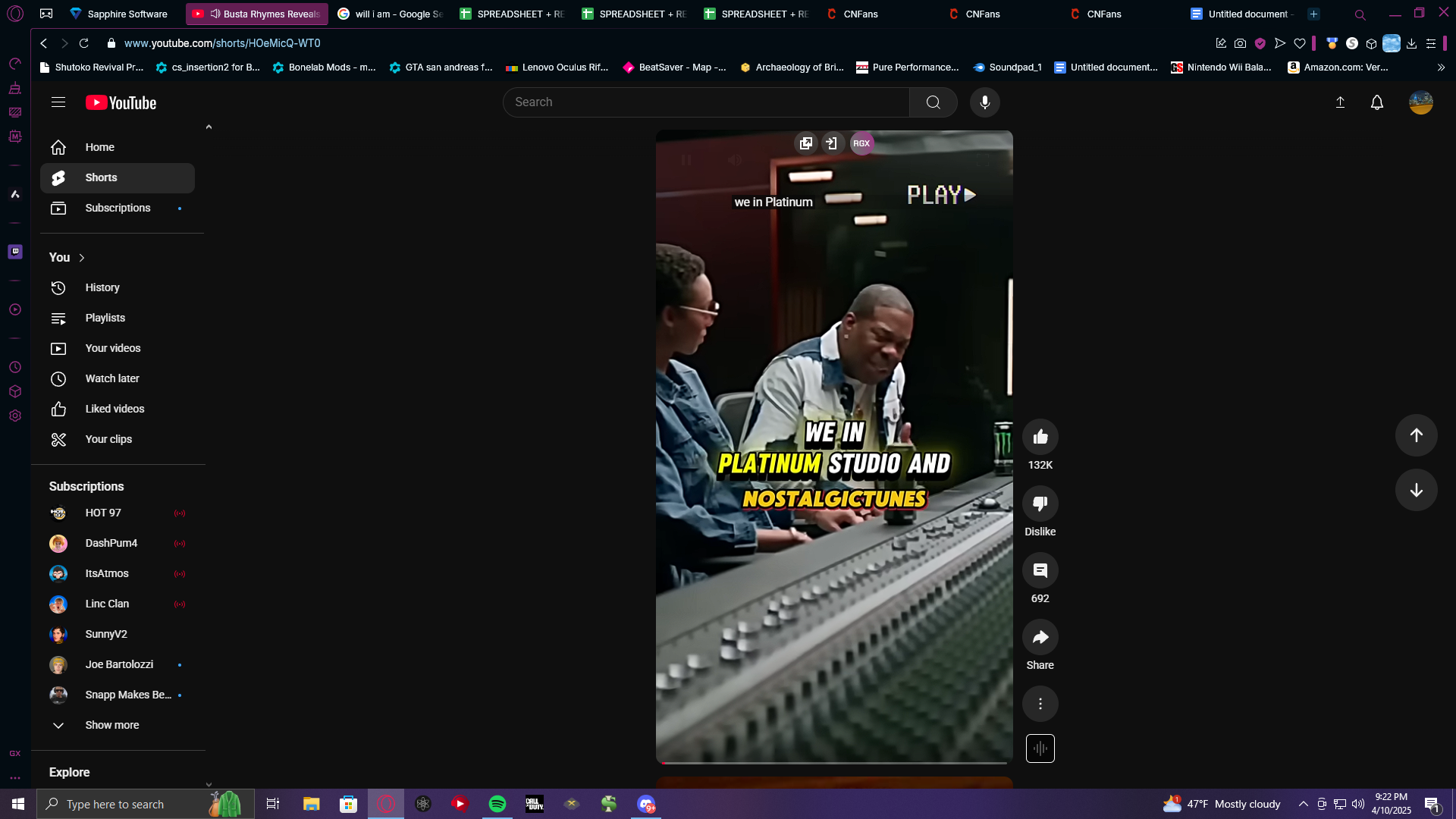1456x819 pixels.
Task: Click the voice search microphone icon
Action: tap(984, 102)
